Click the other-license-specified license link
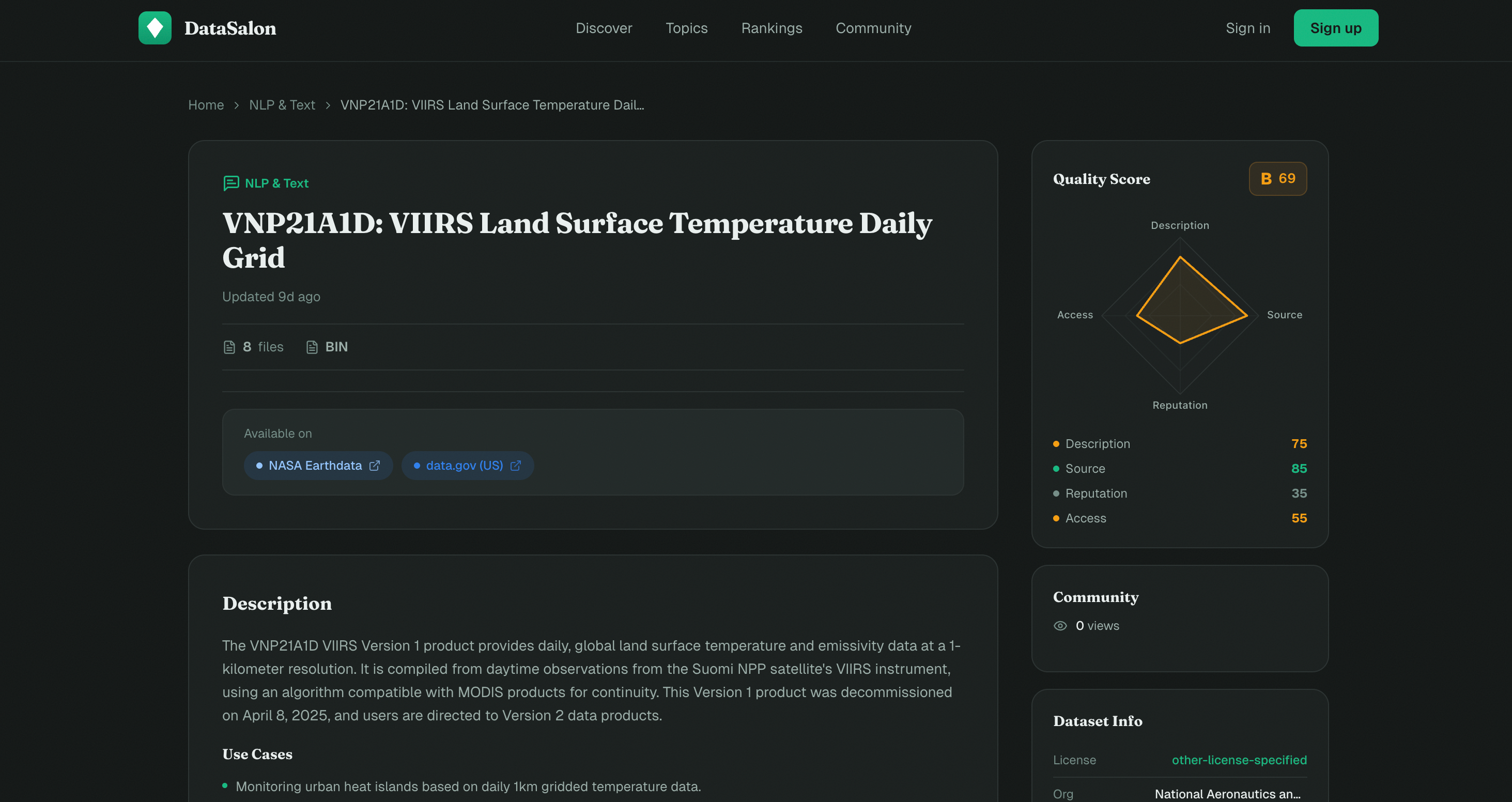 click(1239, 760)
